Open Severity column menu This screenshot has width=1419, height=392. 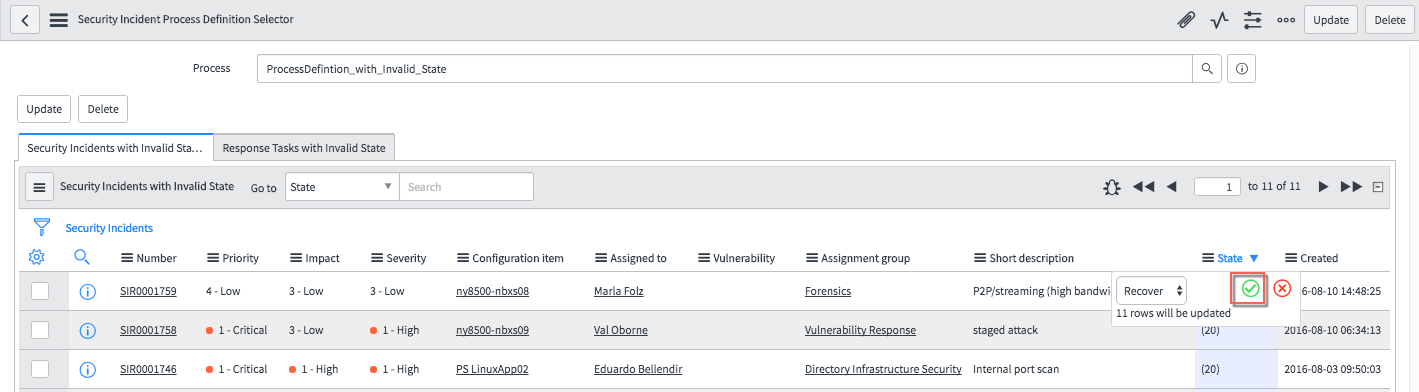[x=376, y=258]
